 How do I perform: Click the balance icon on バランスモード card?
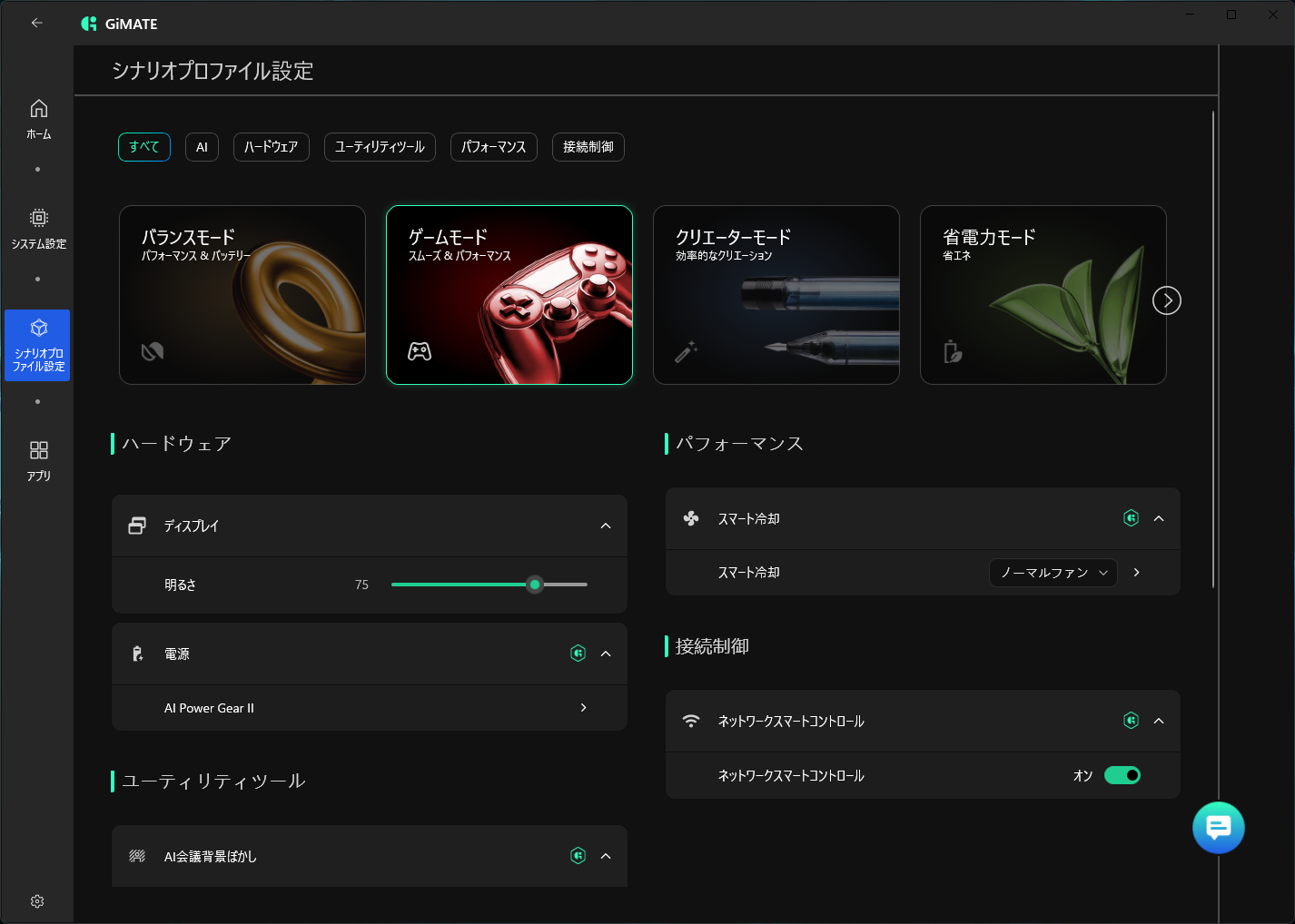(x=153, y=351)
